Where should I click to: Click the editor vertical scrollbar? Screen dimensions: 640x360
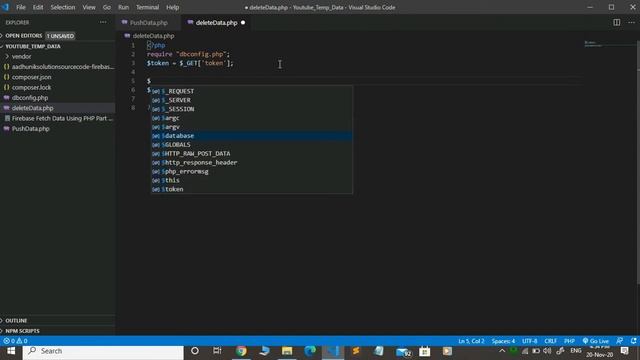(638, 163)
